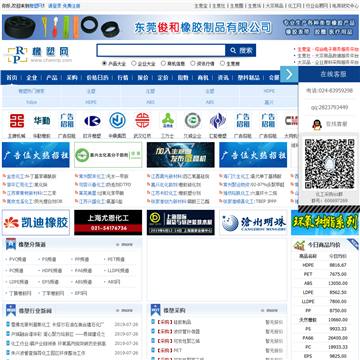Click the PA66 price 26400.00
This screenshot has height=360, width=360.
338,338
